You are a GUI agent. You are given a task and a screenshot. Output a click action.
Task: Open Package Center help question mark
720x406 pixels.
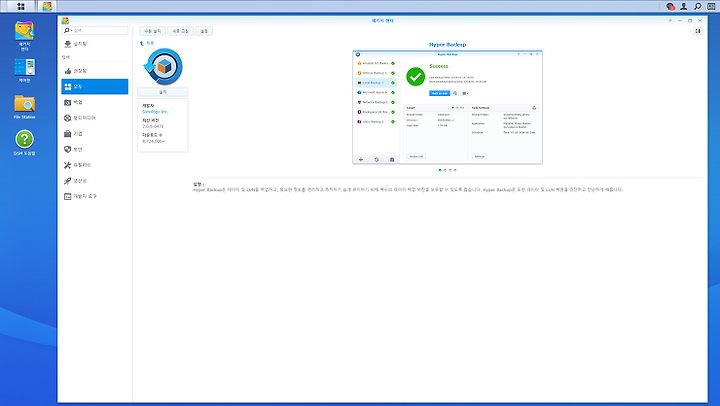[670, 21]
